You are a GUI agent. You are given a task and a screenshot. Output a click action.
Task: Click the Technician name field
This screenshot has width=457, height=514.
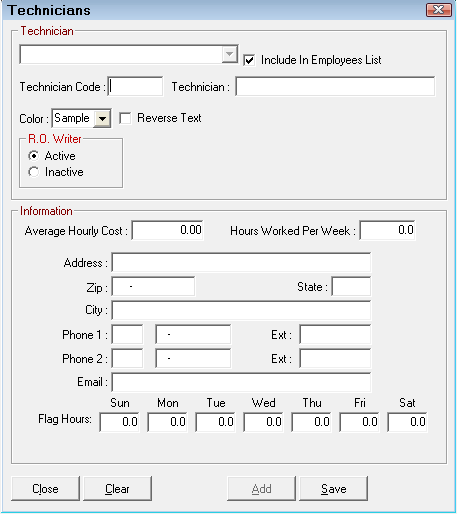335,87
